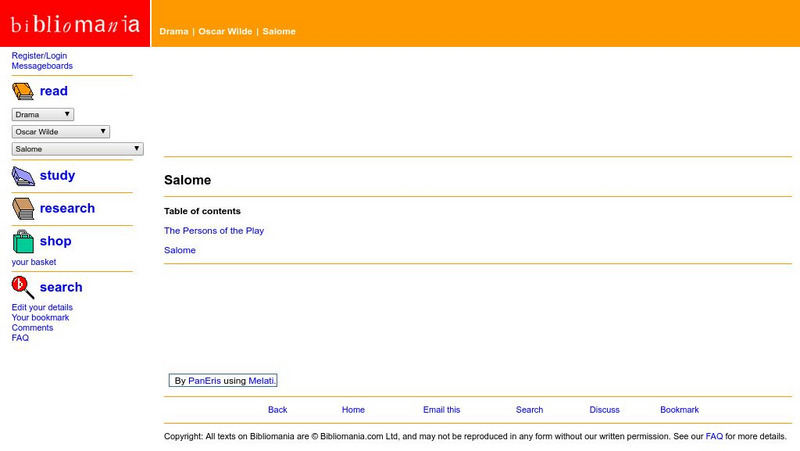800x451 pixels.
Task: Visit the Melati link
Action: 261,381
